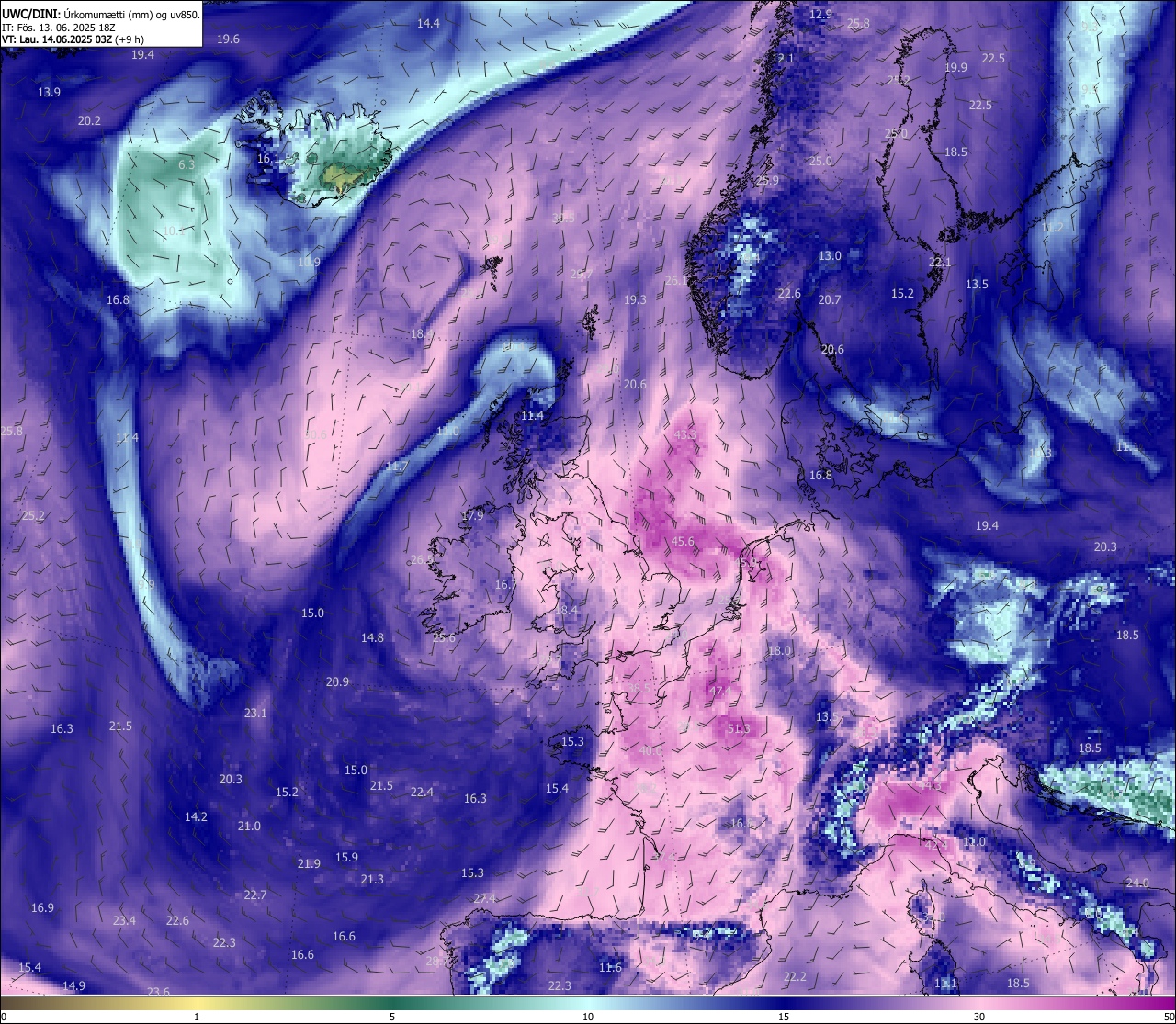This screenshot has width=1176, height=1024.
Task: Click the 23.1 value in the Atlantic
Action: (x=255, y=713)
